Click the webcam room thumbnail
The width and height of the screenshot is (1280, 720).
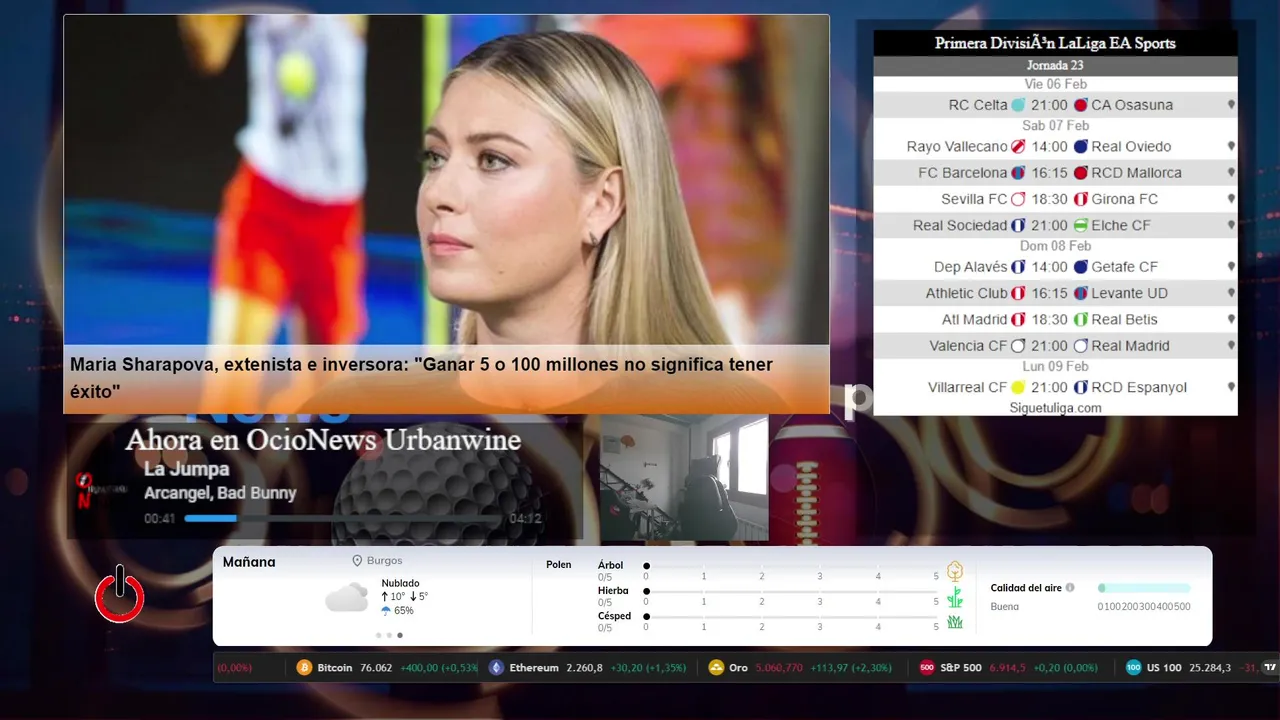pyautogui.click(x=684, y=478)
